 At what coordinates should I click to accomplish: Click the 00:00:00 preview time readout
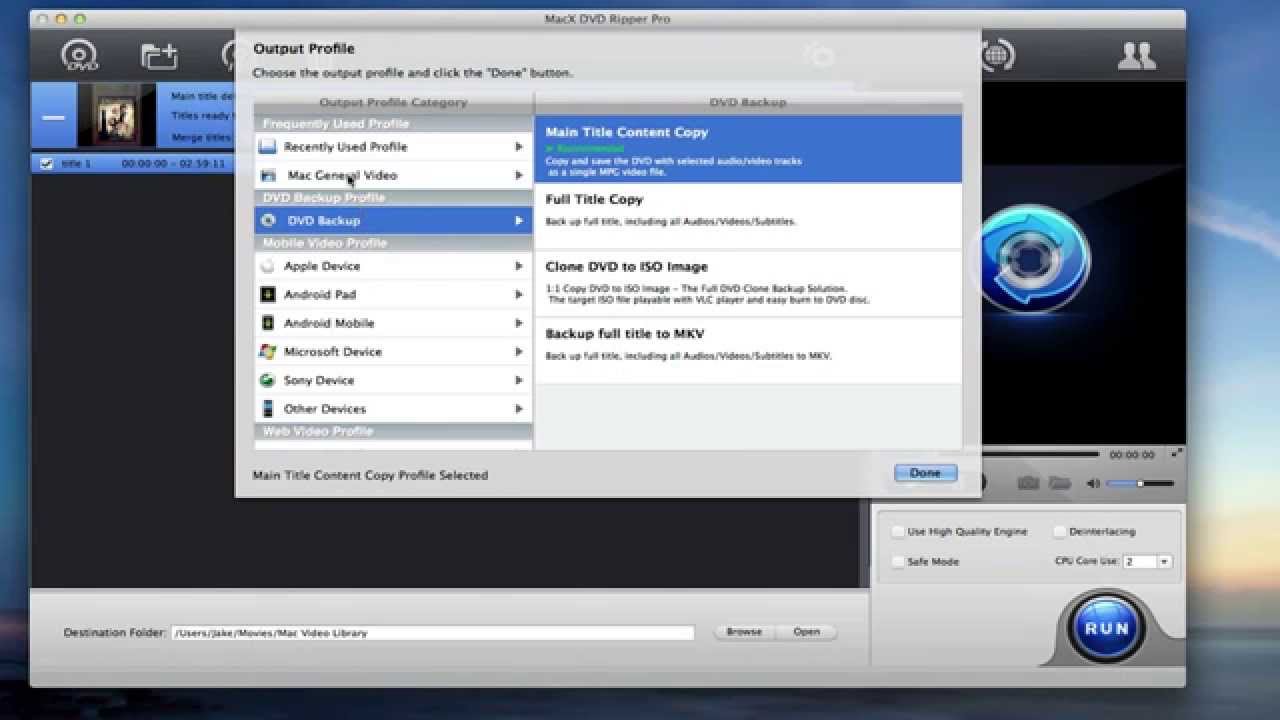click(1132, 454)
